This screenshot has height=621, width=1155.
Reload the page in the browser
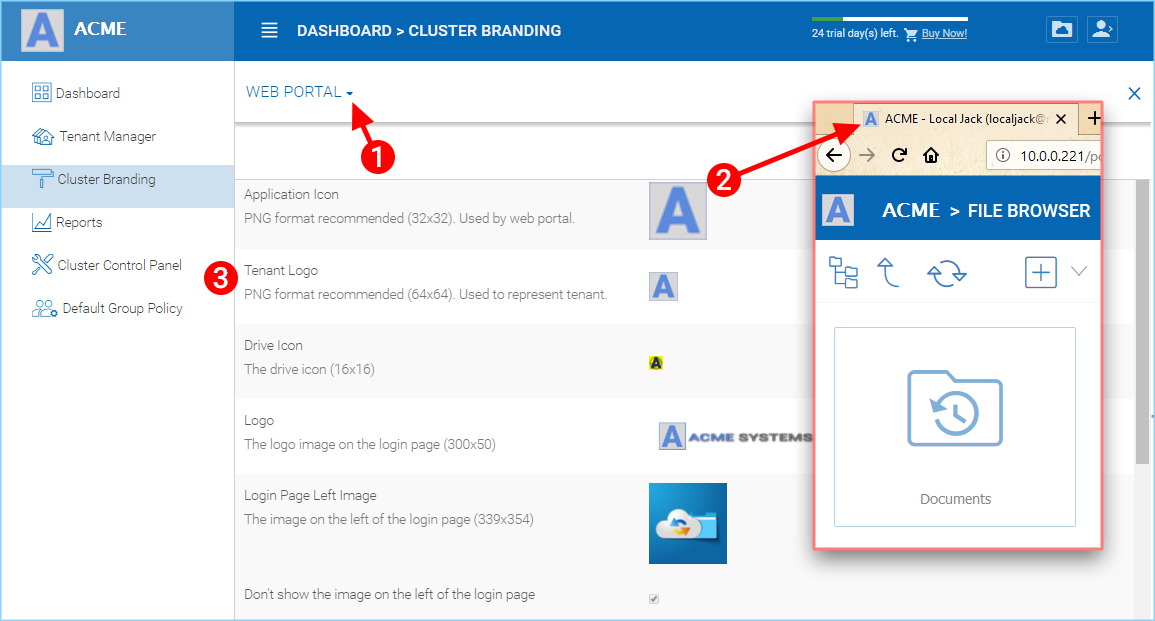coord(899,155)
